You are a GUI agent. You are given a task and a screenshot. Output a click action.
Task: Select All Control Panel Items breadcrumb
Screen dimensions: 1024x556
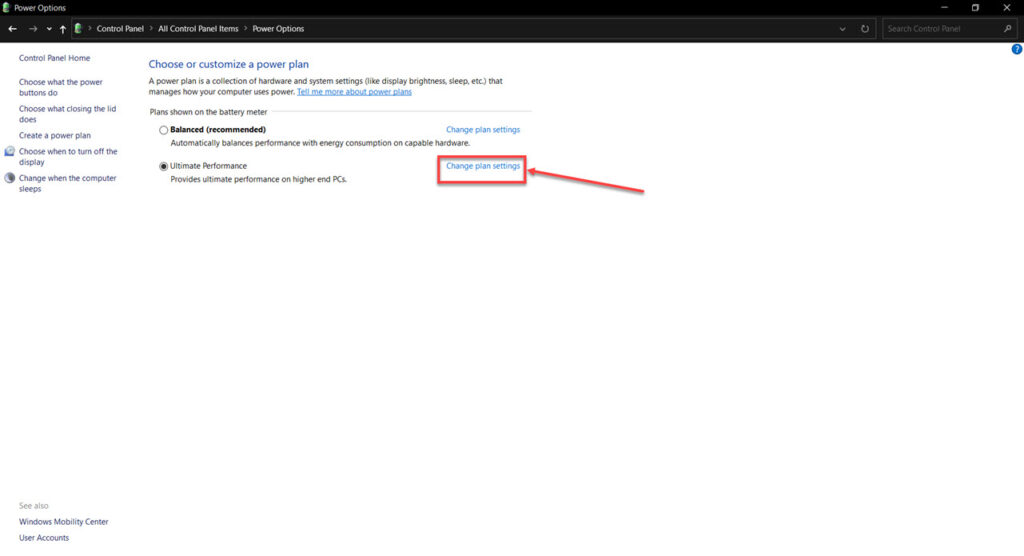tap(198, 29)
